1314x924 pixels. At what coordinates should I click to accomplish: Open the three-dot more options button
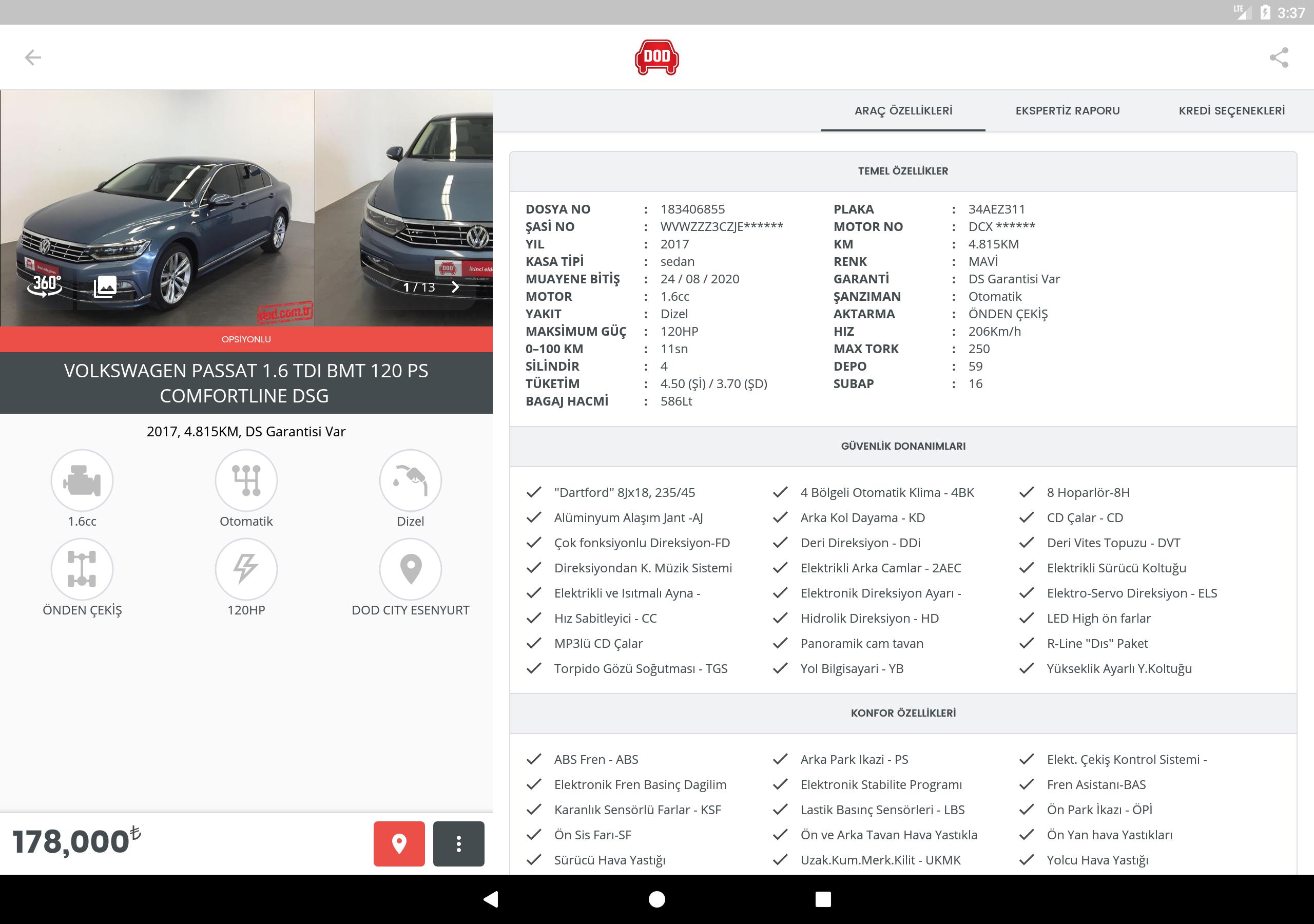tap(458, 843)
